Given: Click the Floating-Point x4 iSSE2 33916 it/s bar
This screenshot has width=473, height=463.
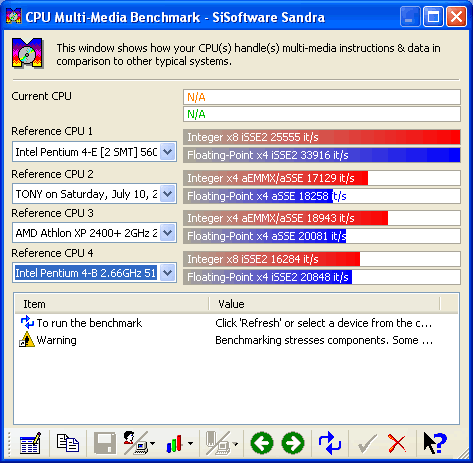Looking at the screenshot, I should (x=322, y=155).
